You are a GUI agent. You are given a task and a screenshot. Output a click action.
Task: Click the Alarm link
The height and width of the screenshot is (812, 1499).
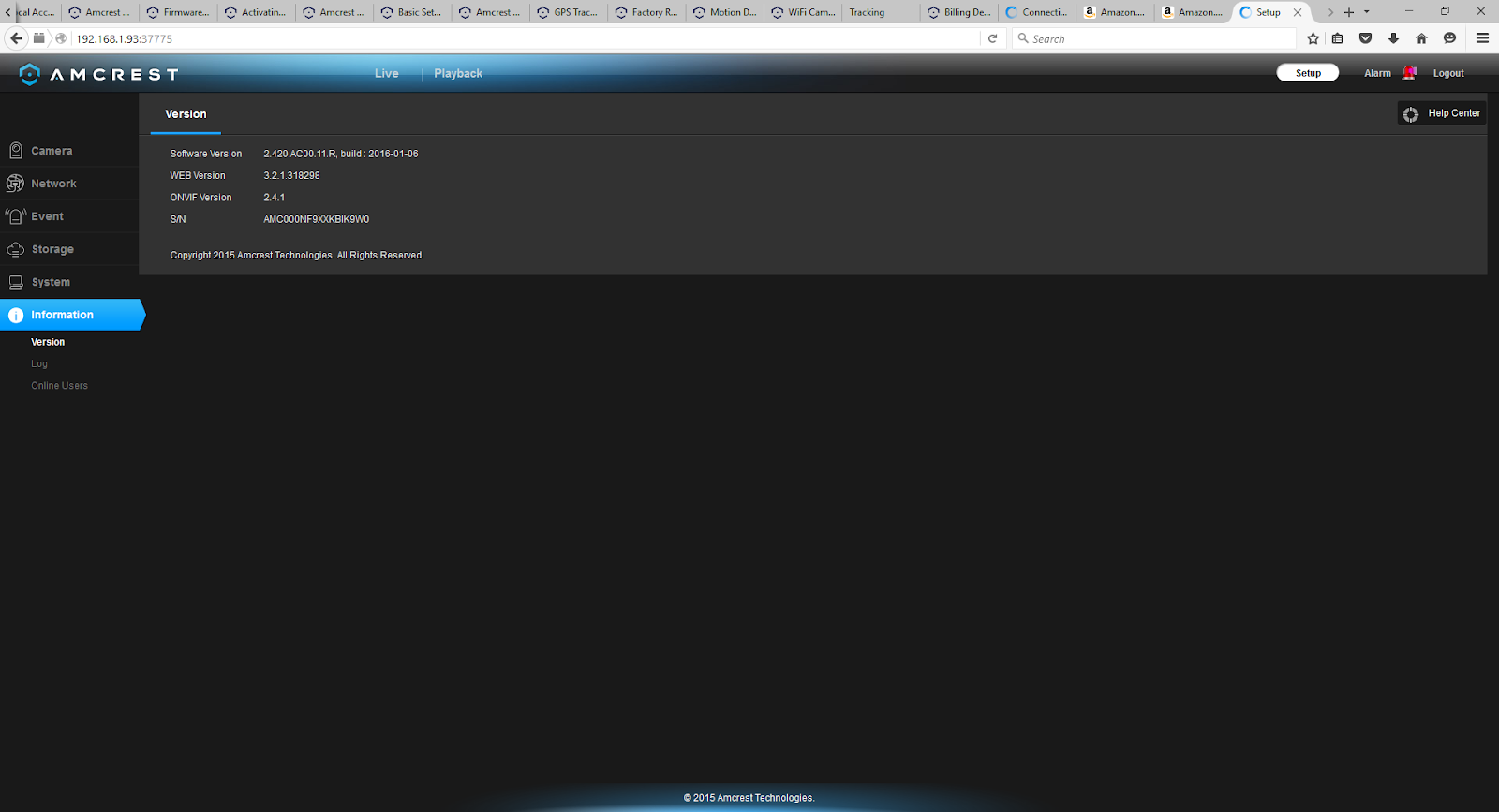point(1377,73)
